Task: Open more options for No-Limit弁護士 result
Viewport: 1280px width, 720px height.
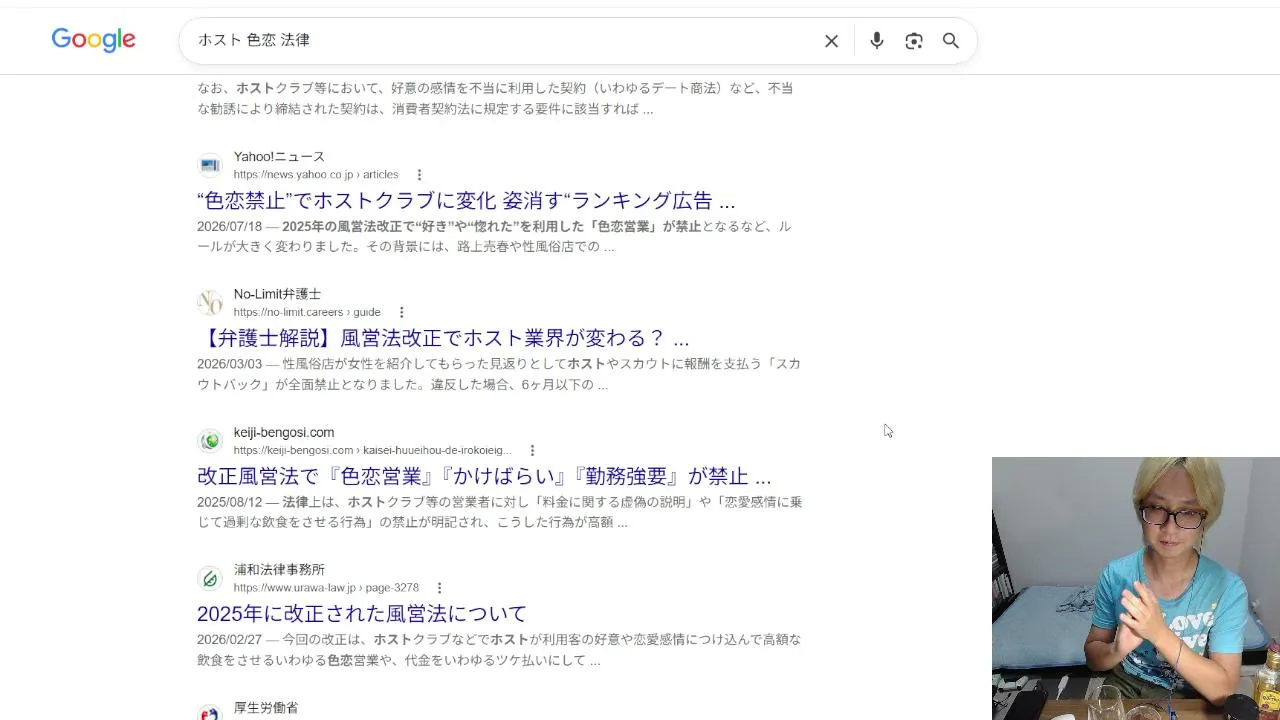Action: (x=402, y=313)
